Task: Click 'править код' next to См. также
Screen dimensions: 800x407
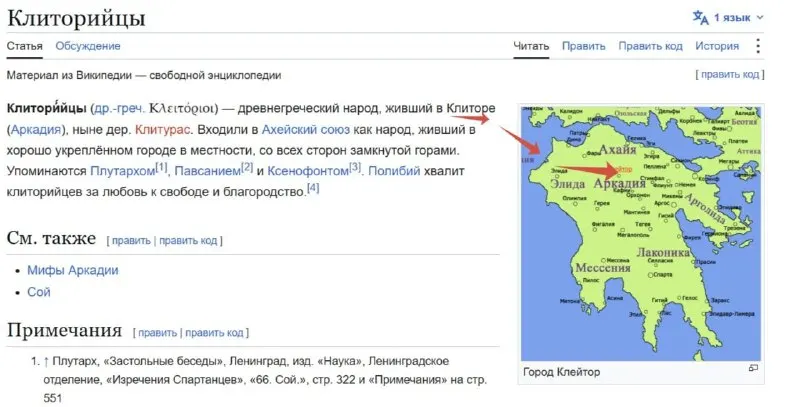Action: pos(188,240)
